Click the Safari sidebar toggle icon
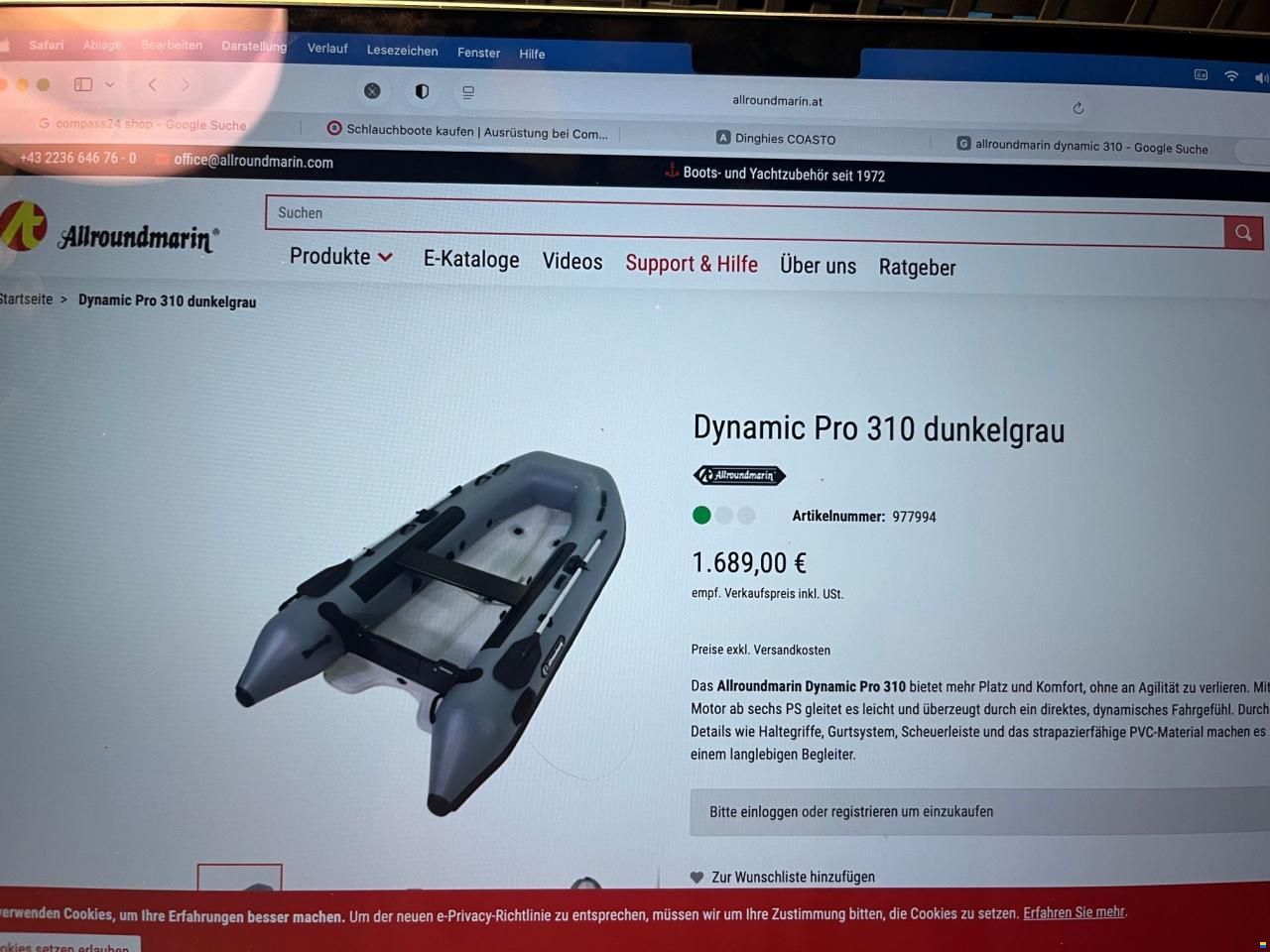The image size is (1270, 952). [83, 84]
